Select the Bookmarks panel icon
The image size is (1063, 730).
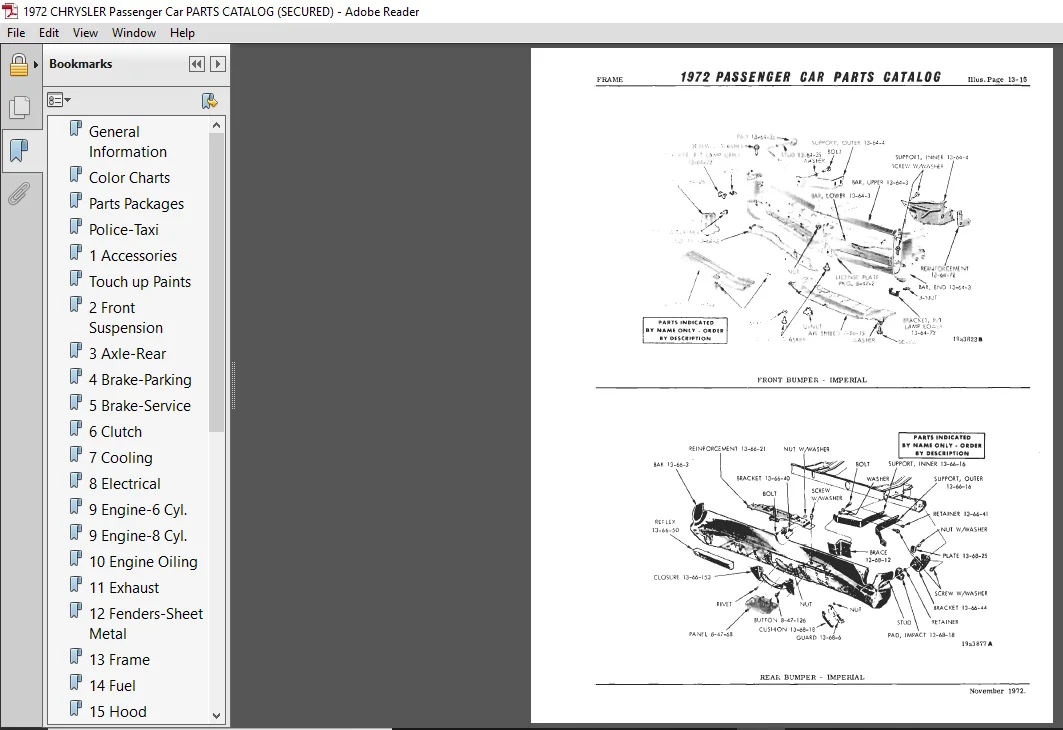(19, 150)
